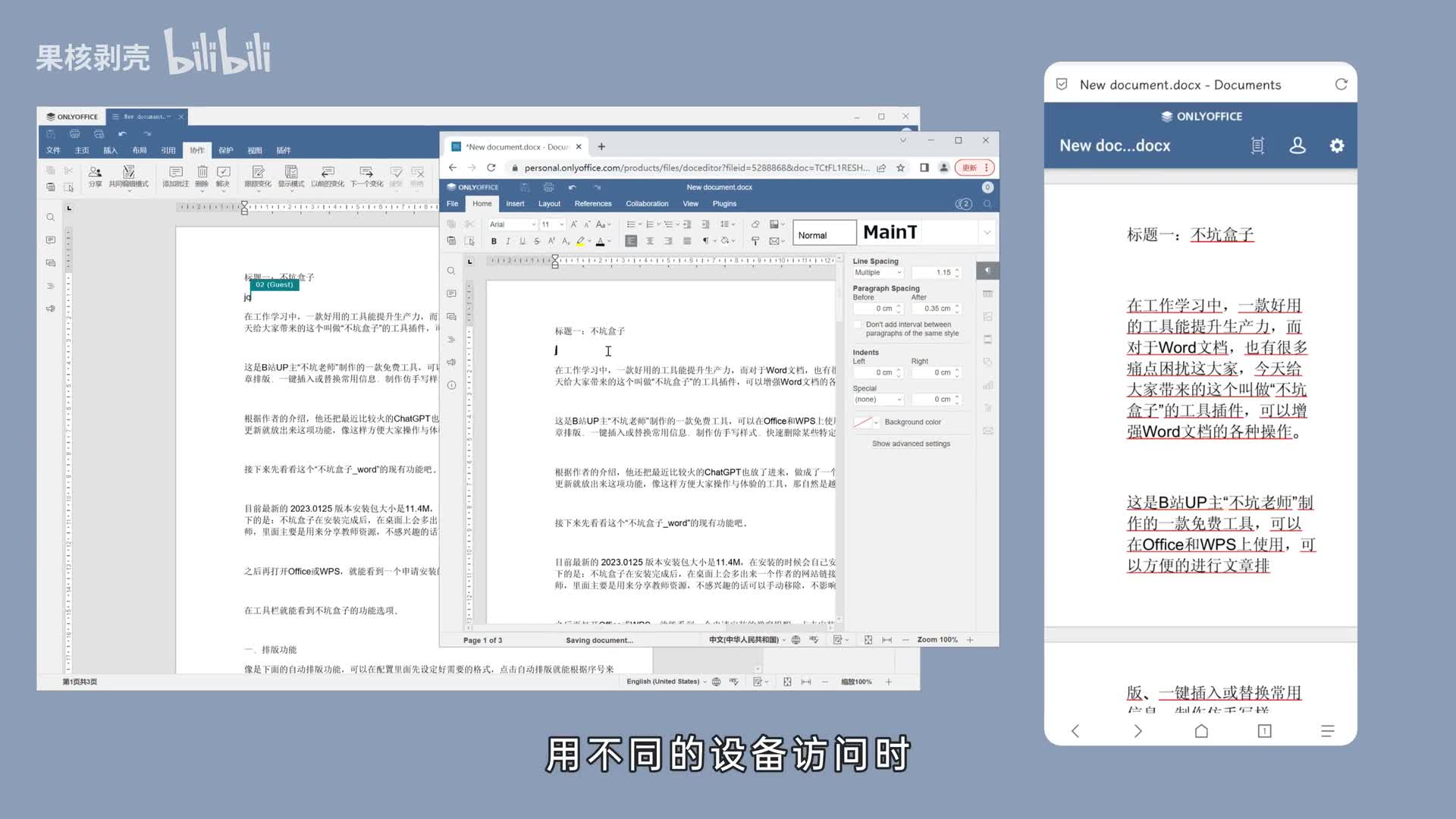
Task: Open the mobile app settings gear
Action: (x=1337, y=146)
